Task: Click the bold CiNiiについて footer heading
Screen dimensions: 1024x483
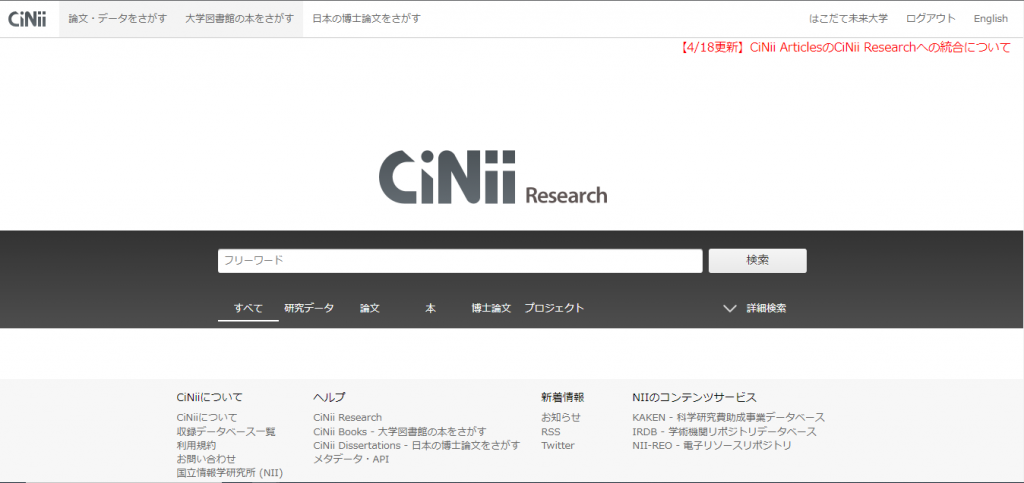Action: coord(209,397)
